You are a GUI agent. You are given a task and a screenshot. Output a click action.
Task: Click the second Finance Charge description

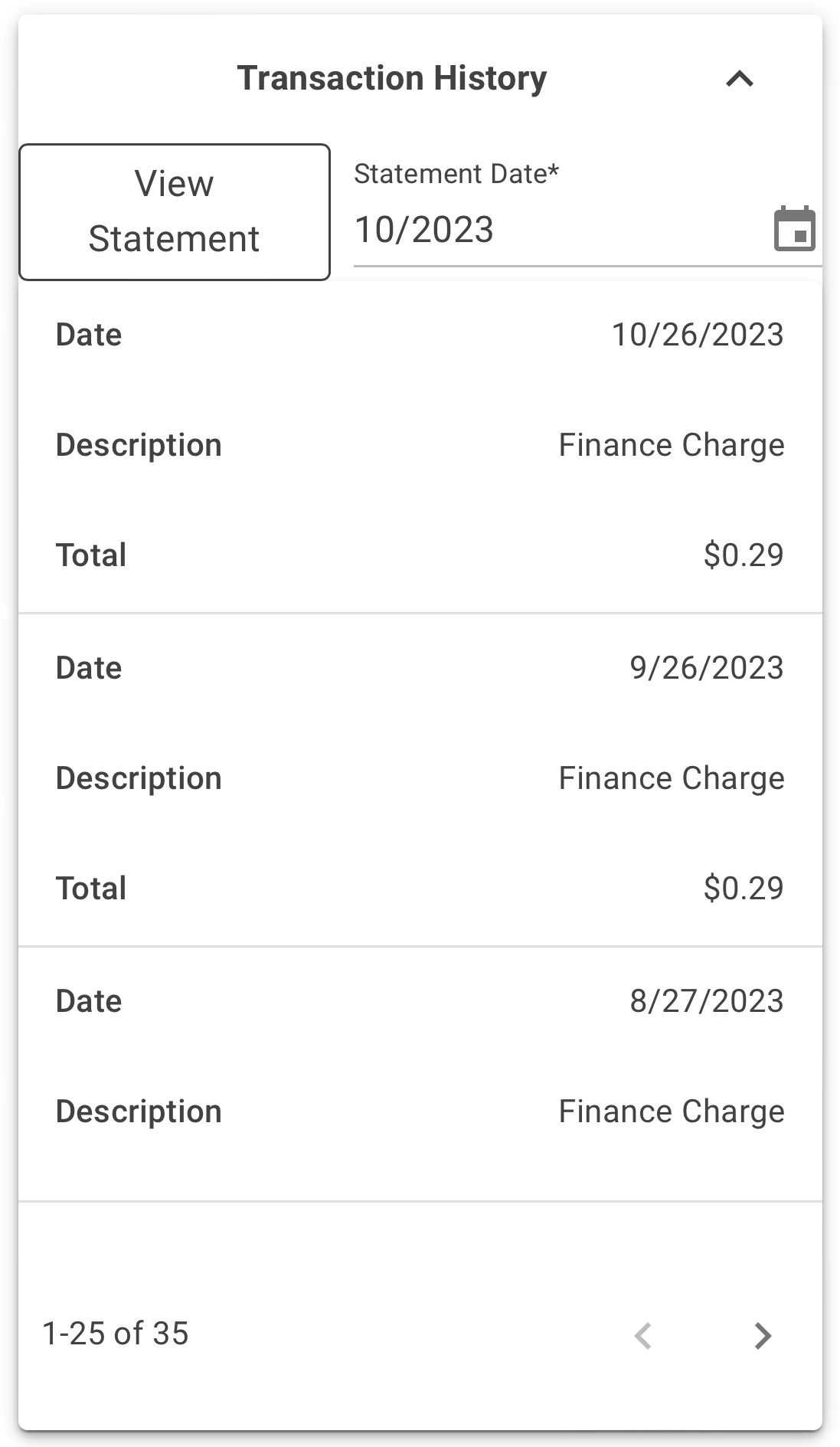point(671,778)
